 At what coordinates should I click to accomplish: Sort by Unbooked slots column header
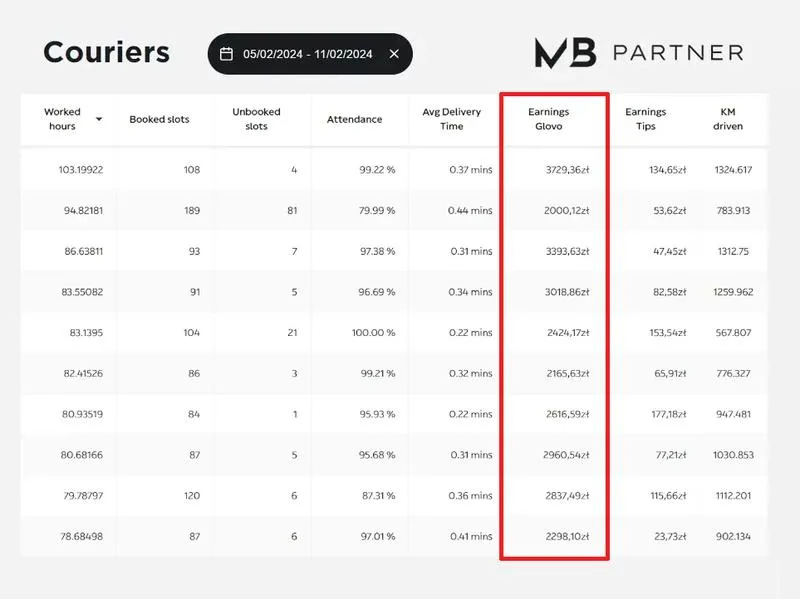tap(256, 120)
